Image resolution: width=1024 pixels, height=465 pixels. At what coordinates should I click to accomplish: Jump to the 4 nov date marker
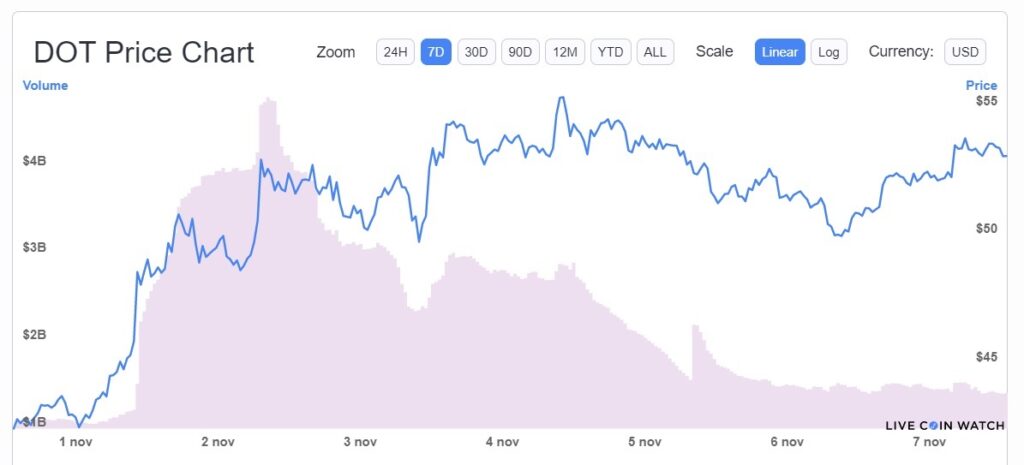point(502,442)
